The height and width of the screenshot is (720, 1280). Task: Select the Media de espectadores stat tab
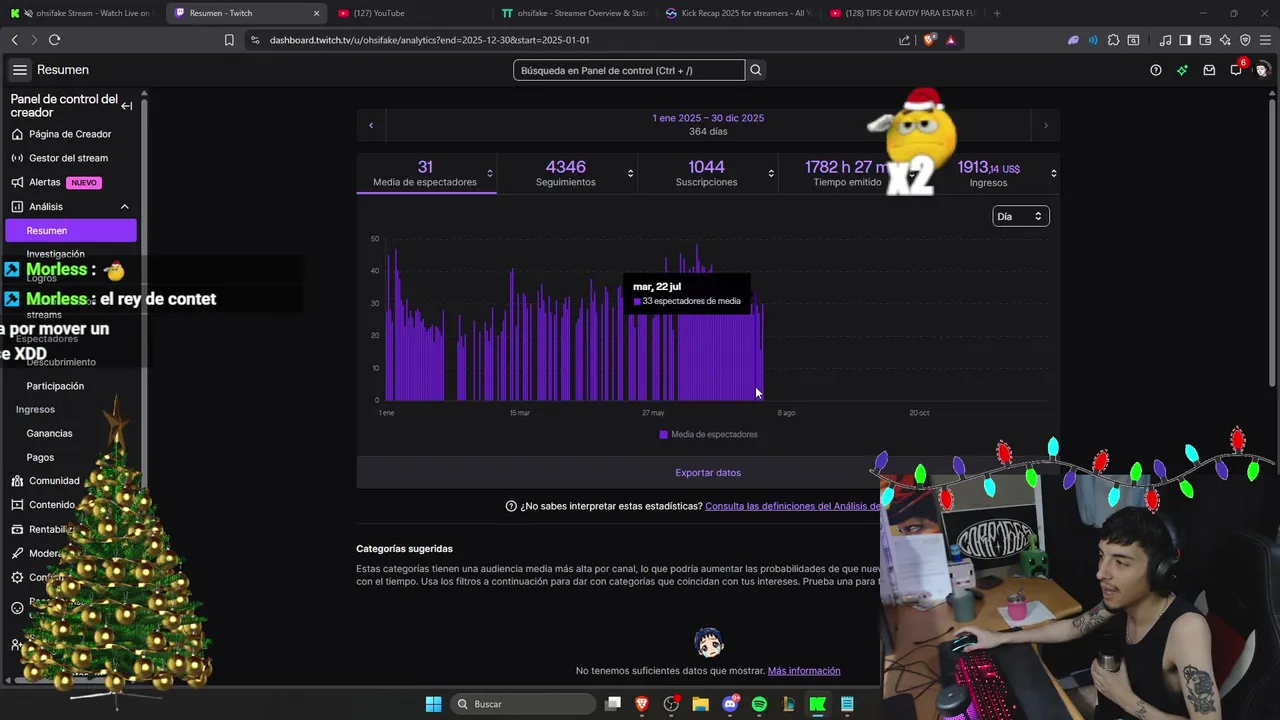tap(426, 173)
